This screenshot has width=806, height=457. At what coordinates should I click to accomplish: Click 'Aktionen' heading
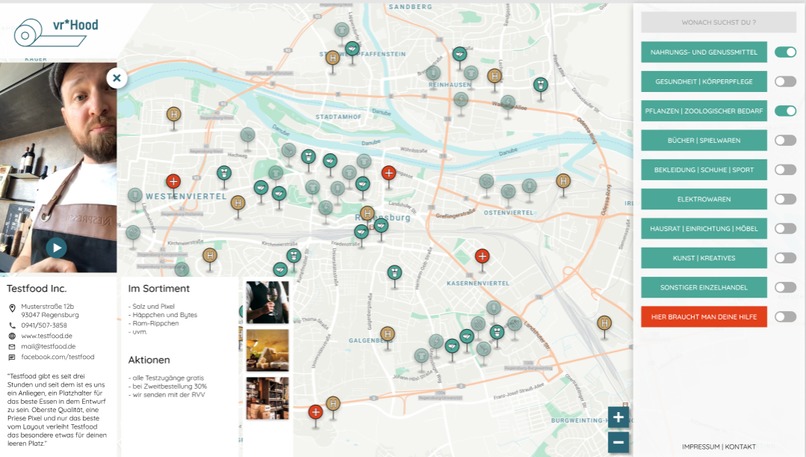[149, 360]
